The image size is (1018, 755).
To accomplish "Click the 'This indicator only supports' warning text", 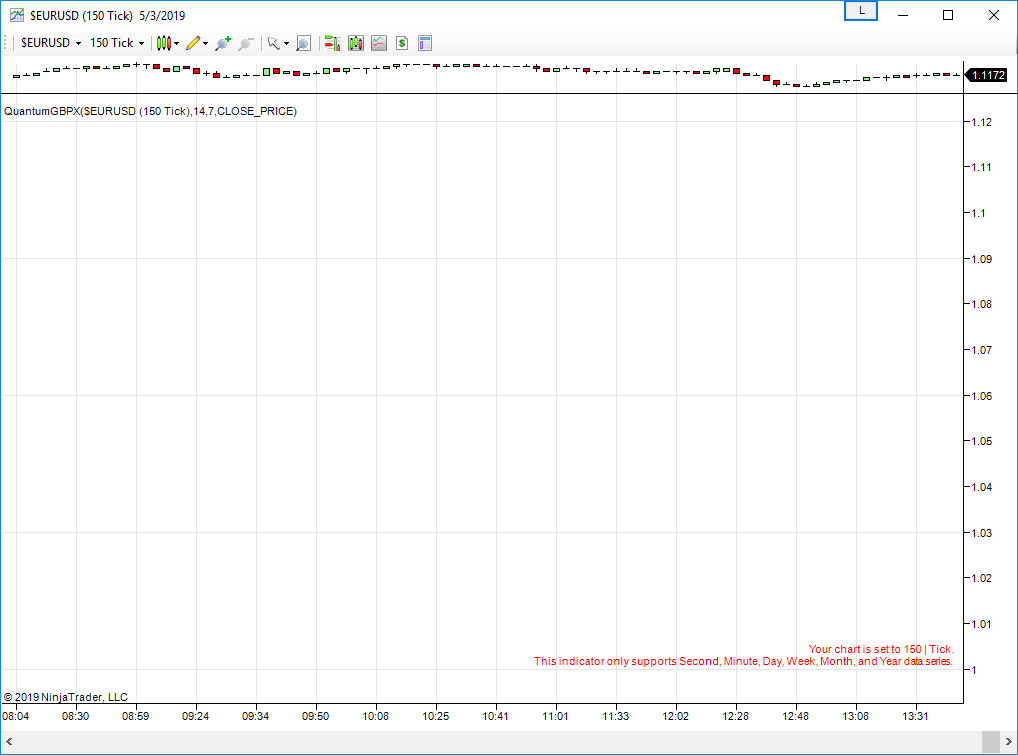I will (743, 662).
